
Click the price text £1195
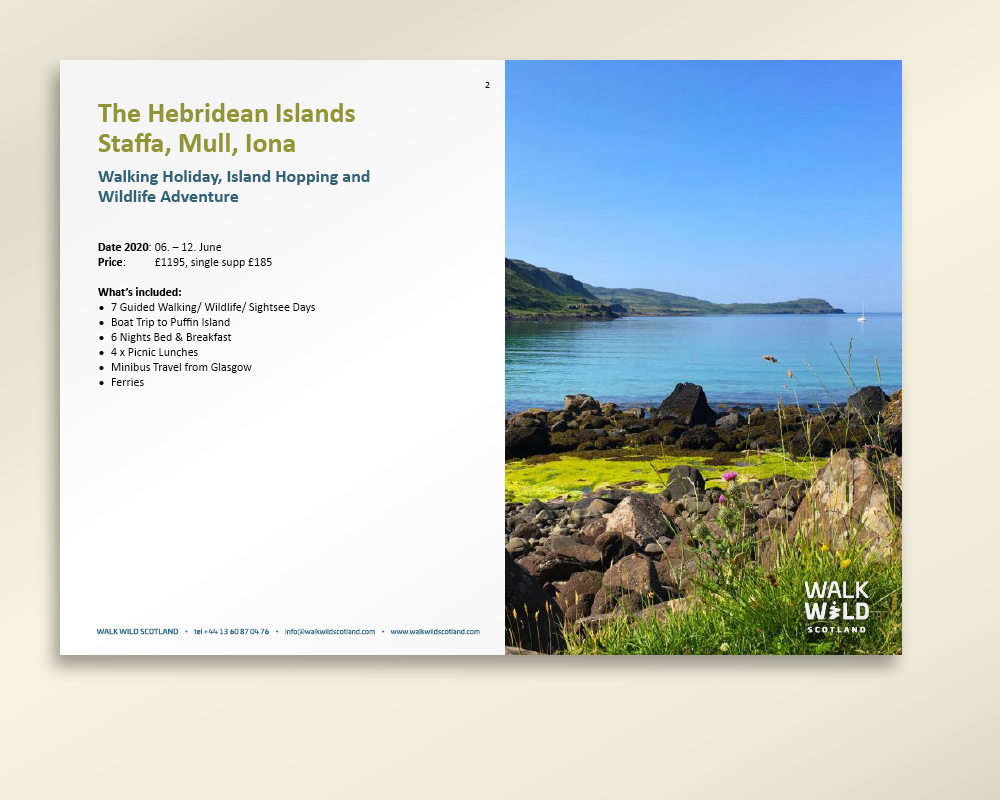169,262
